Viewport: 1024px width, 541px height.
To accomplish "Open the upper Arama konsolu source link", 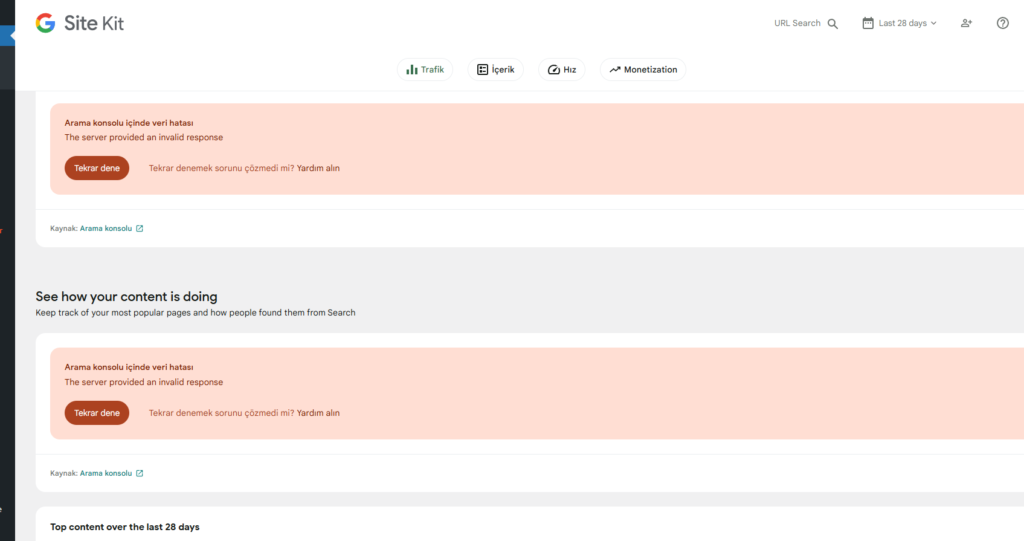I will [105, 228].
